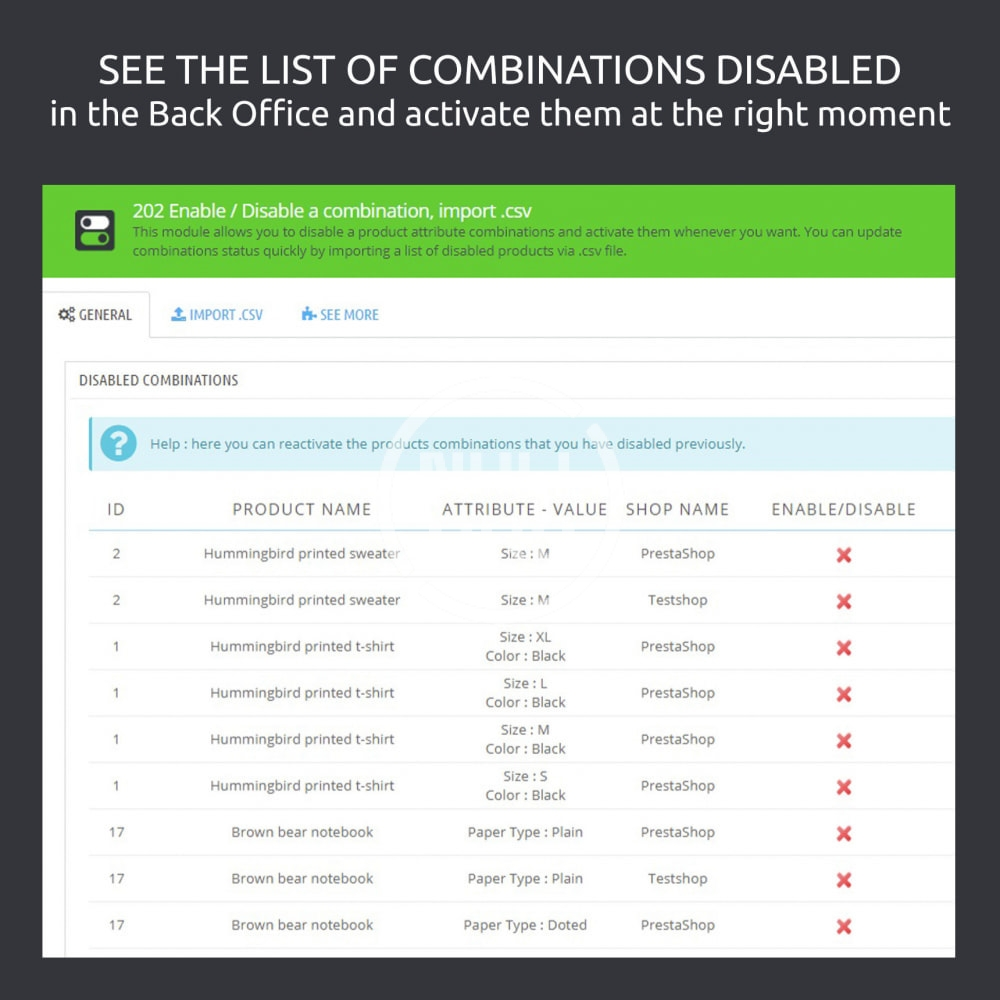This screenshot has width=1000, height=1000.
Task: Click the Shop Name column header
Action: (677, 509)
